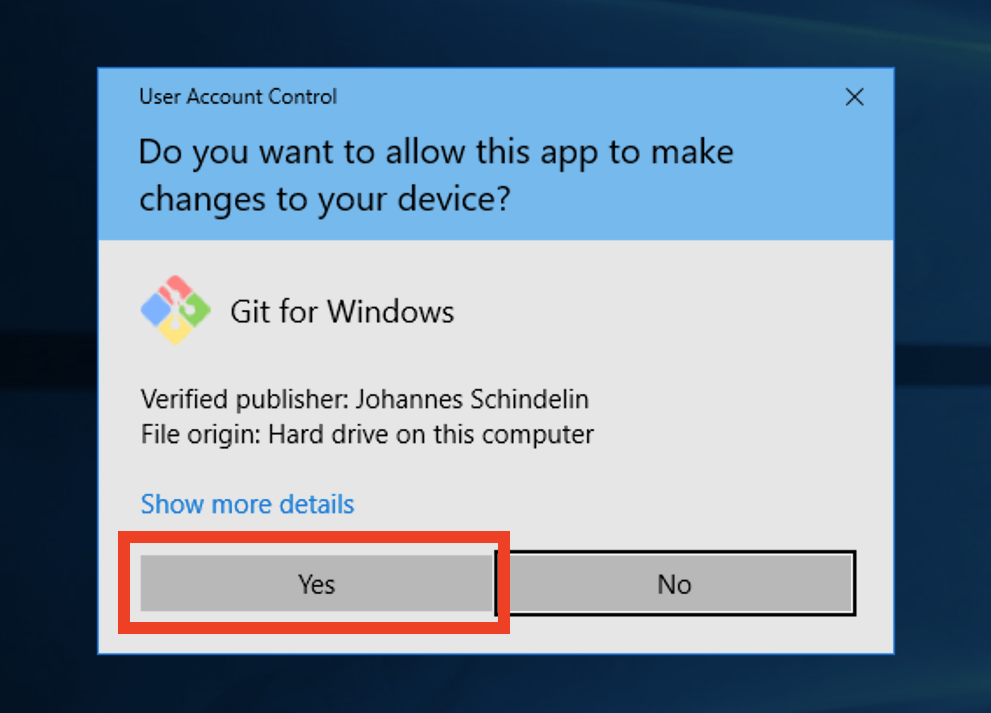Click the "Do you want to allow" heading line

[x=436, y=152]
